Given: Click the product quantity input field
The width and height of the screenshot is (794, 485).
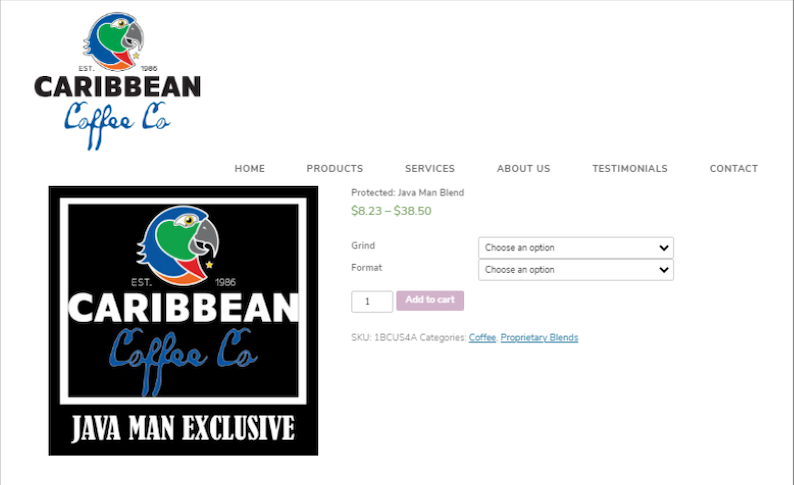Looking at the screenshot, I should (372, 301).
